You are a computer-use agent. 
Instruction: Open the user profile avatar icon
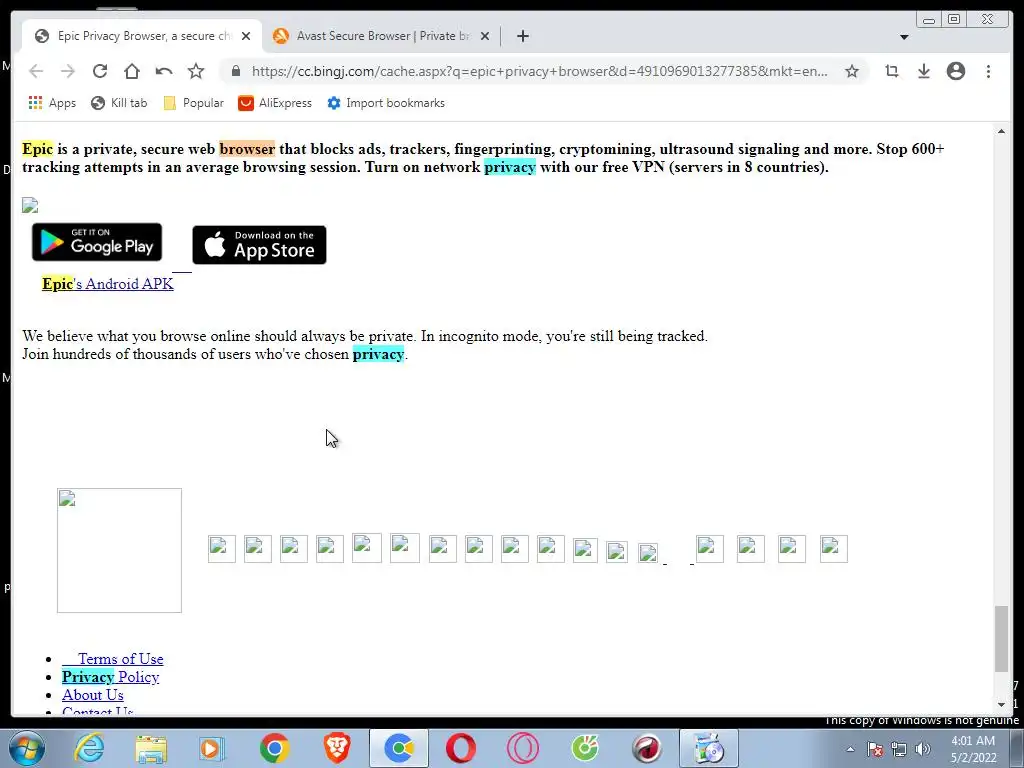coord(956,71)
